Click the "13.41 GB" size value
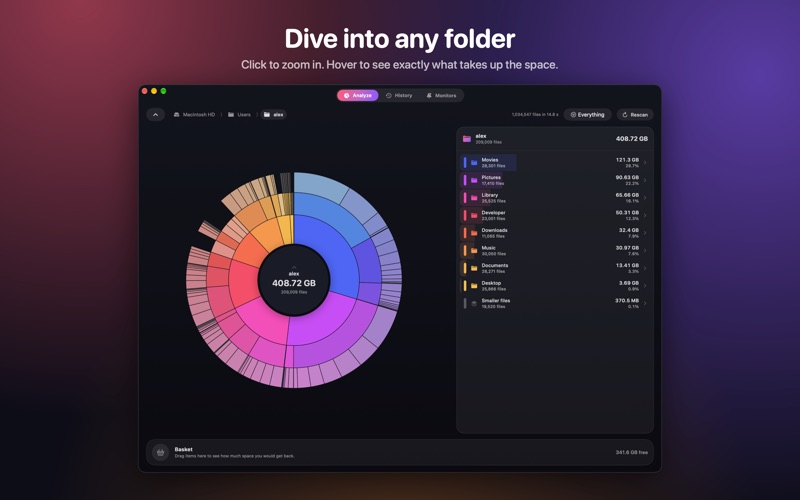 [628, 265]
